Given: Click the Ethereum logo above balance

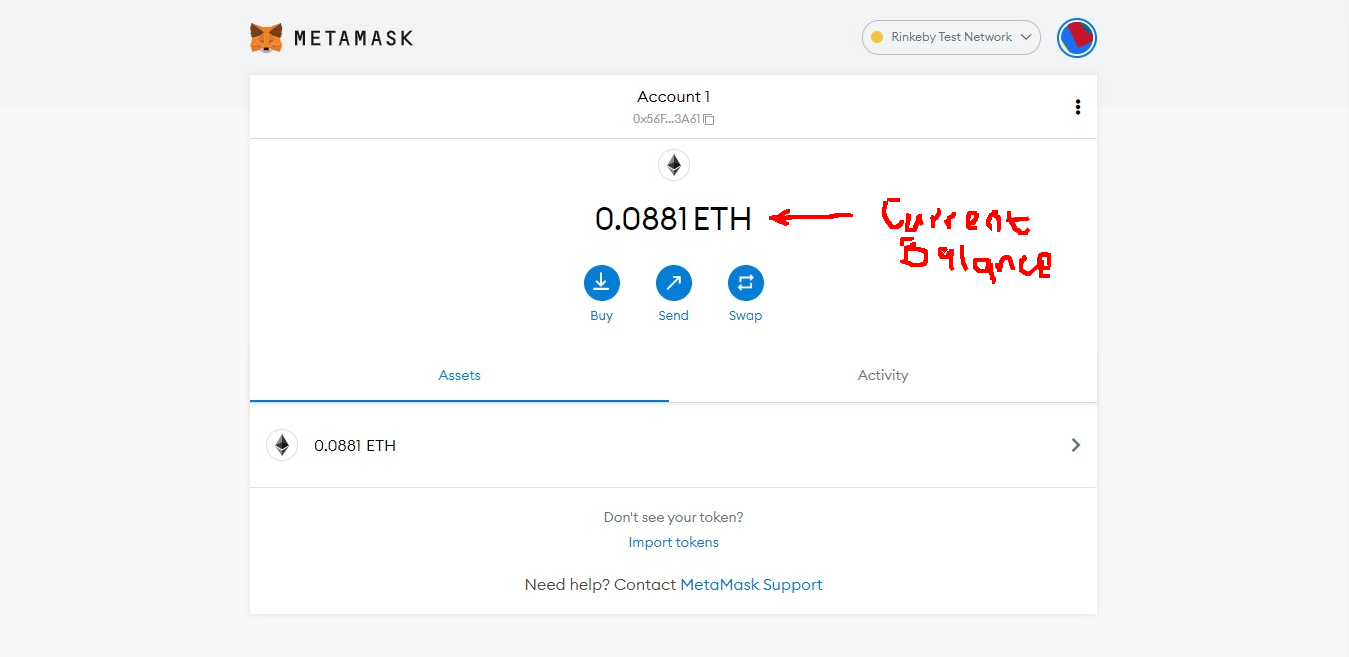Looking at the screenshot, I should pos(674,165).
